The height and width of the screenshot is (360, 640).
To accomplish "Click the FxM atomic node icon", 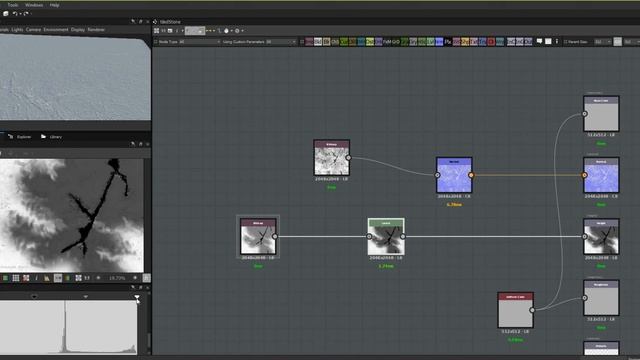I will (387, 42).
